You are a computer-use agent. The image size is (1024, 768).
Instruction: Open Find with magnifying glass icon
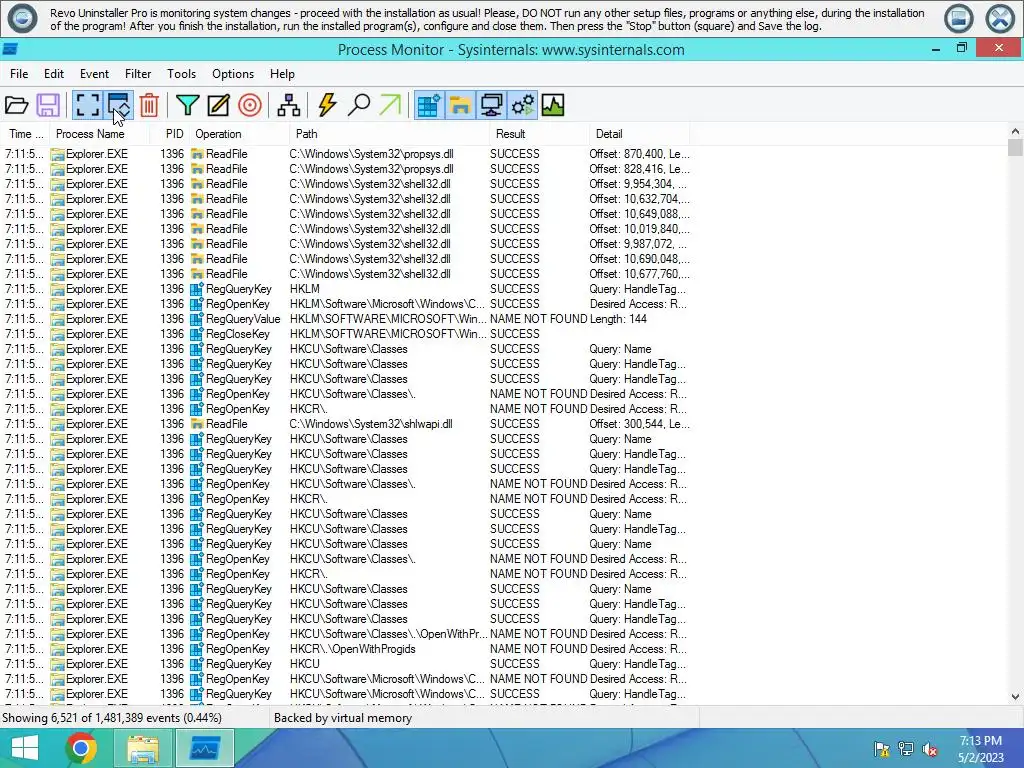point(359,105)
